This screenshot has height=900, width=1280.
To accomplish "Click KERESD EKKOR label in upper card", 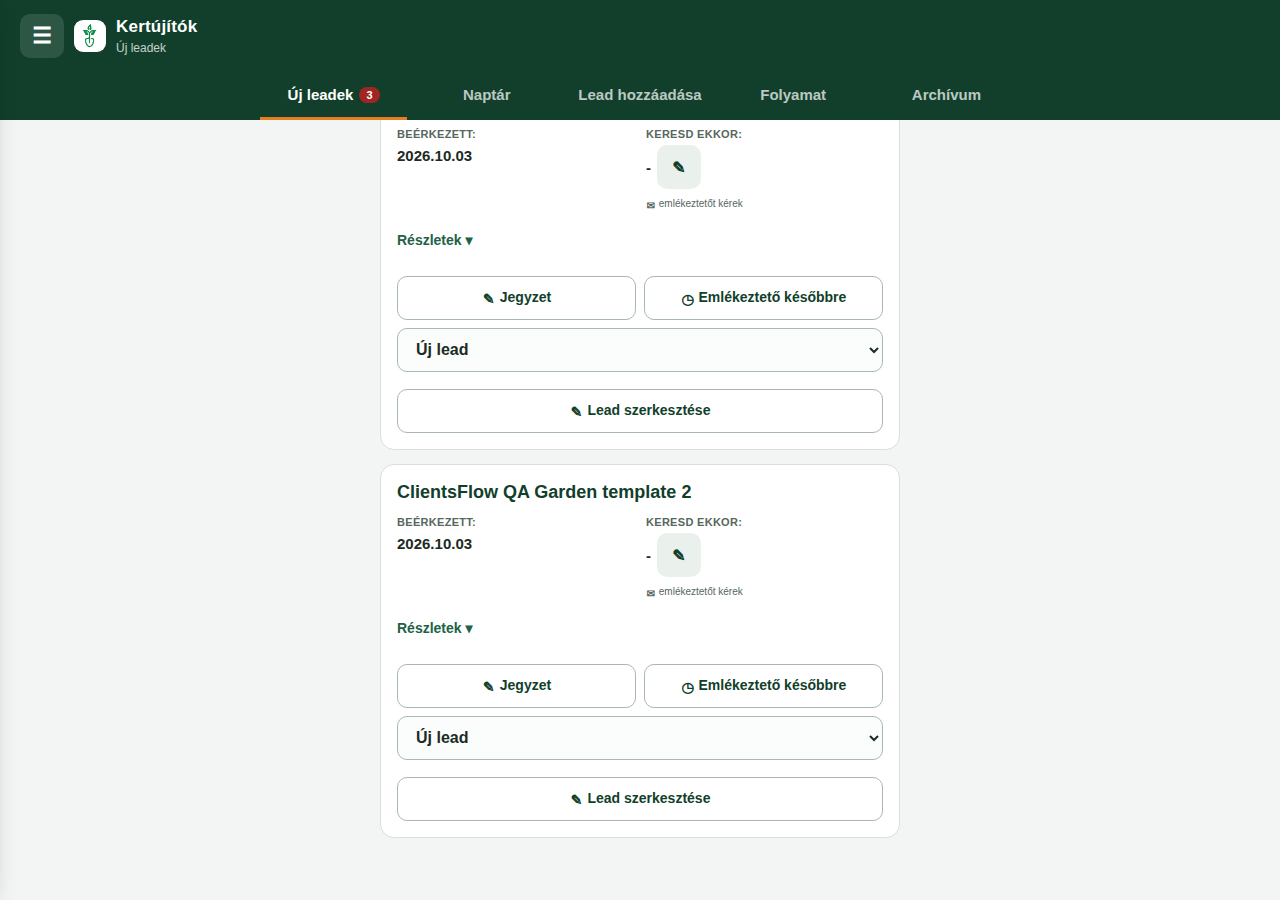I will (x=694, y=134).
